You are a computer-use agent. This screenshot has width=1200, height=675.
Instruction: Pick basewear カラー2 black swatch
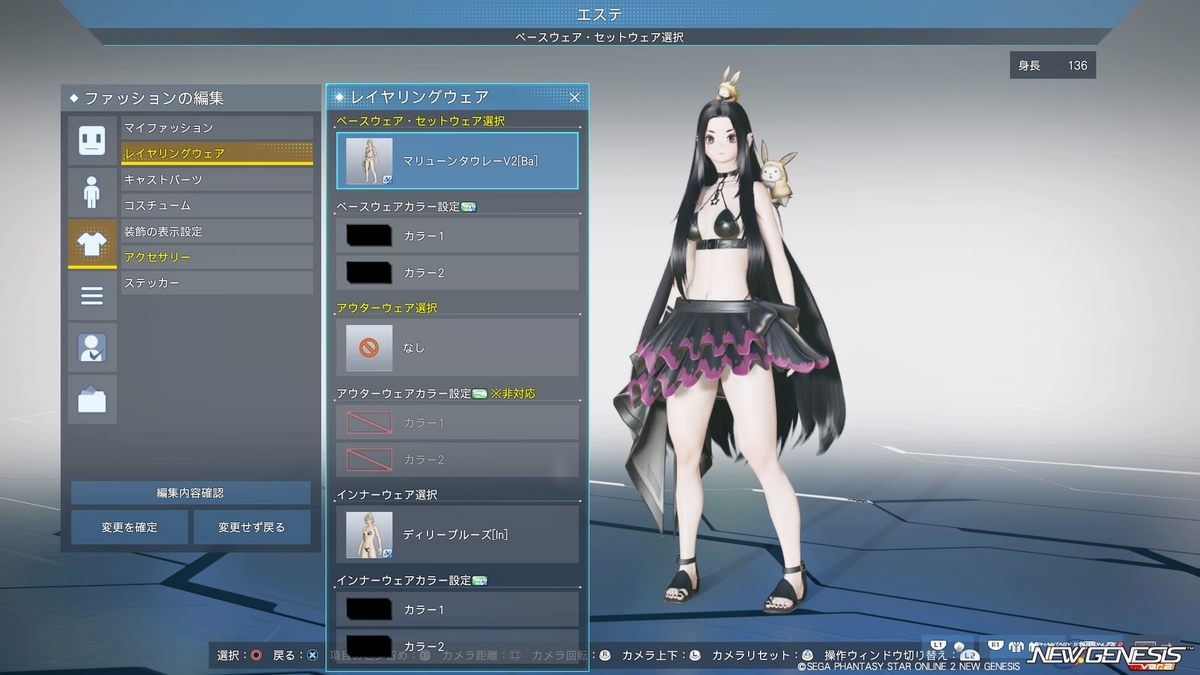[368, 273]
